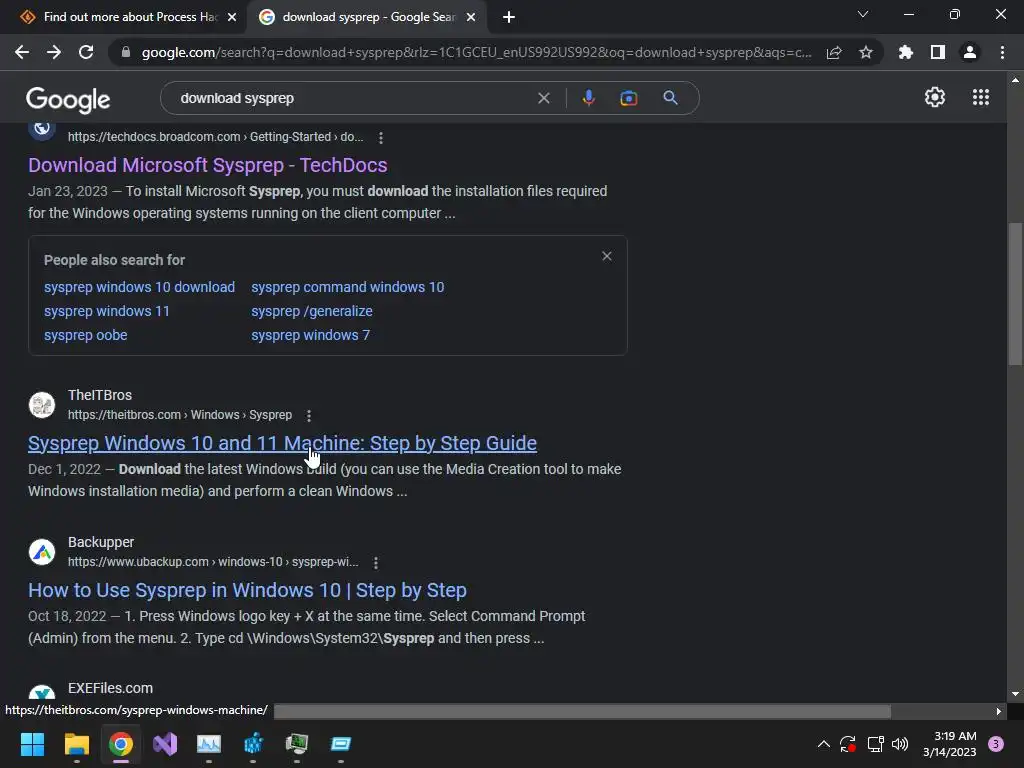The image size is (1024, 768).
Task: Click the TheITBros site name
Action: tap(100, 395)
